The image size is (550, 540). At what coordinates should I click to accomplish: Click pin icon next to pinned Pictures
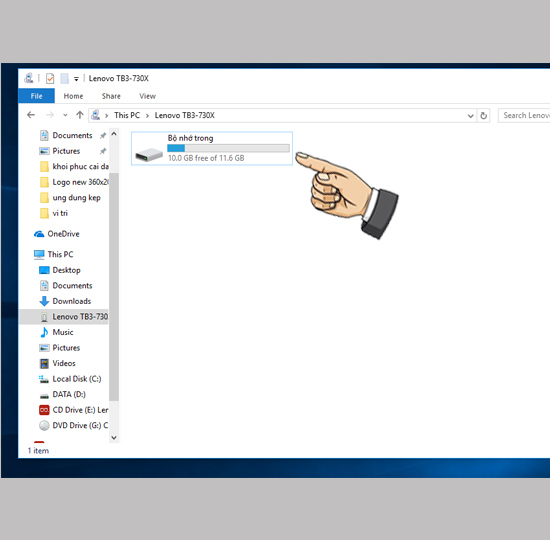click(103, 151)
